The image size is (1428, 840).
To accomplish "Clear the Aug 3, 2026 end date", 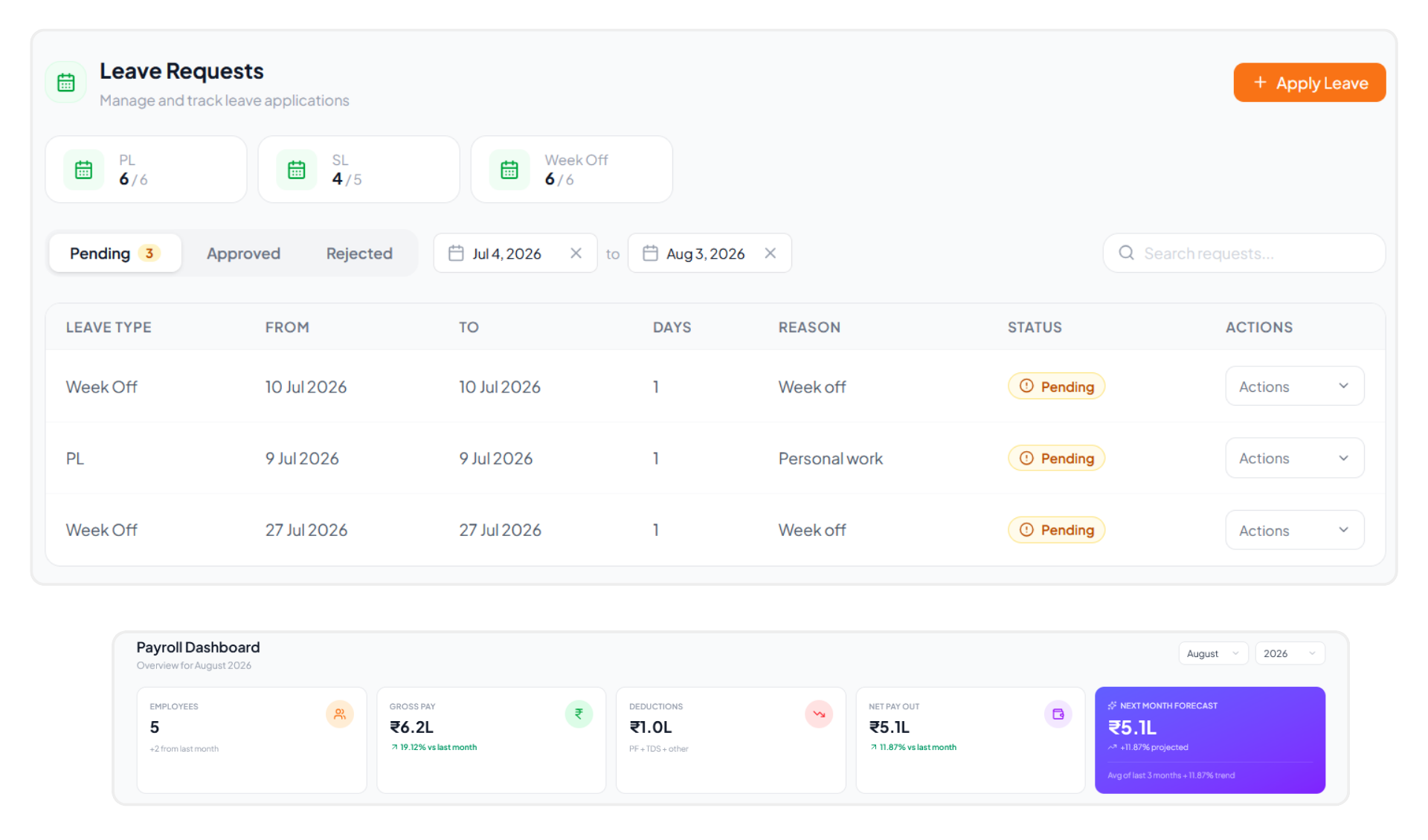I will tap(771, 253).
